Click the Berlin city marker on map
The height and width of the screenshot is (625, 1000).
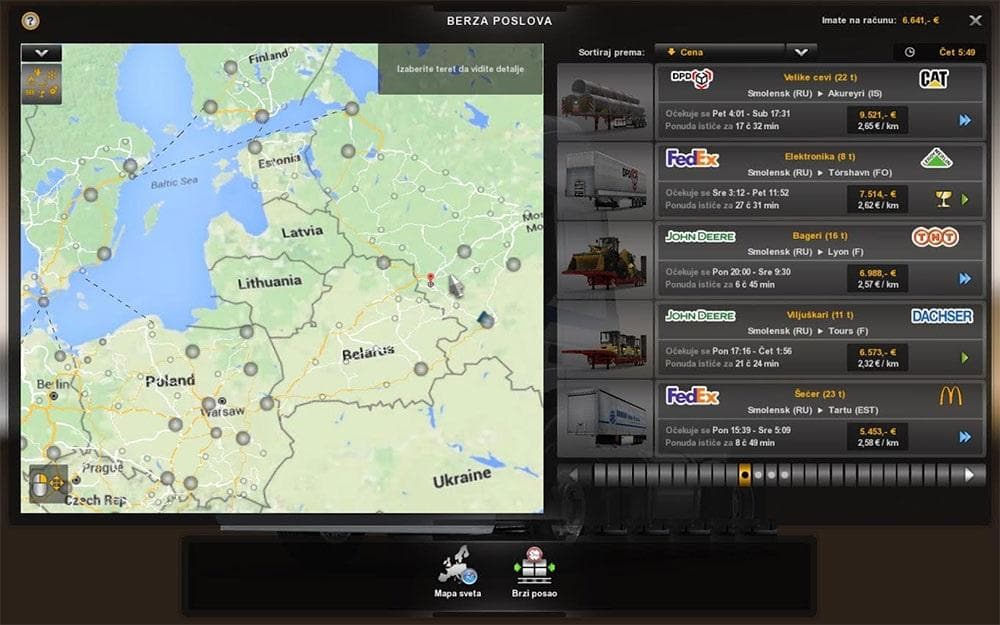[54, 396]
